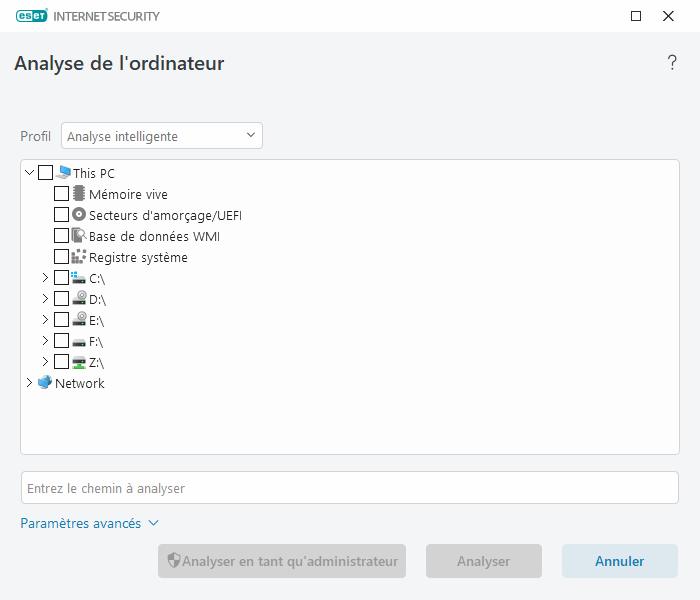Expand Paramètres avancés link
Screen dimensions: 700x600
tap(90, 523)
